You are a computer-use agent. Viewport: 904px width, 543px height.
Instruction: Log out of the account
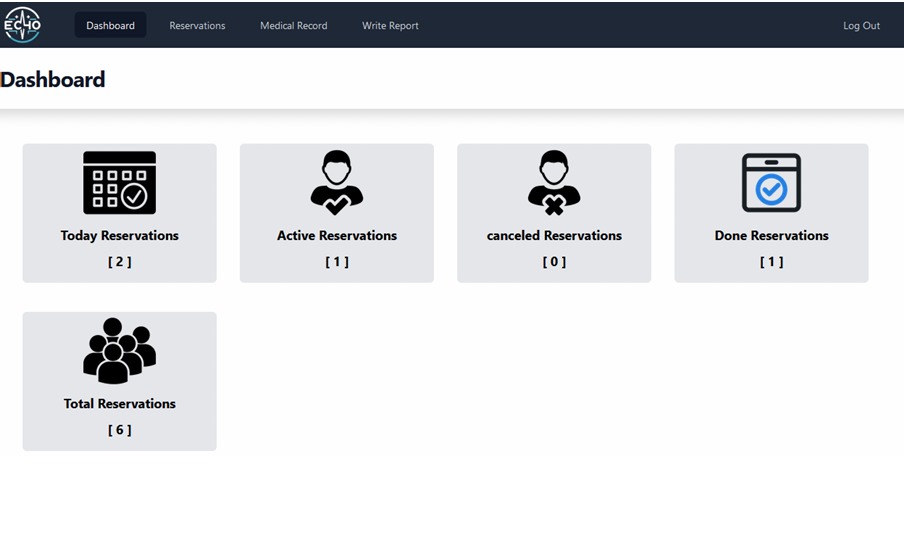[861, 25]
